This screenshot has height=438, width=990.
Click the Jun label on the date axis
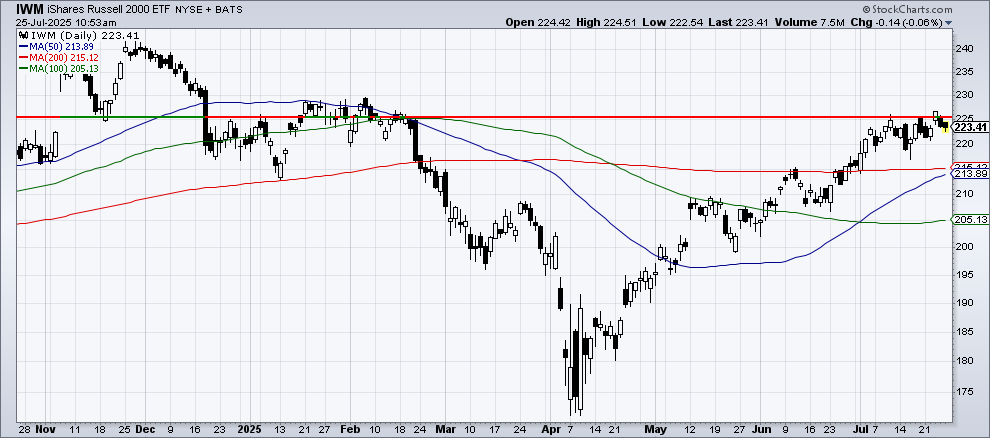point(761,427)
